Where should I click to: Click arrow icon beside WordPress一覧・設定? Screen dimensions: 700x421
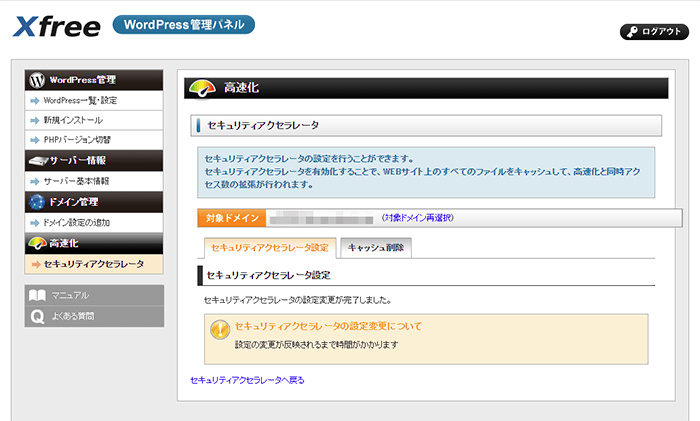35,101
